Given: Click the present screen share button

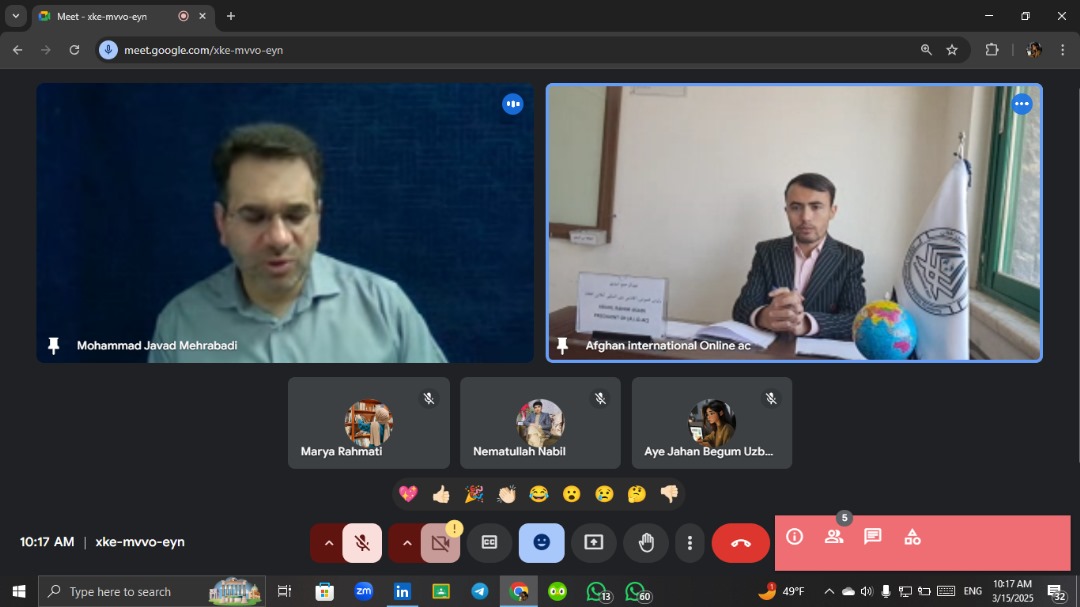Looking at the screenshot, I should (x=594, y=542).
